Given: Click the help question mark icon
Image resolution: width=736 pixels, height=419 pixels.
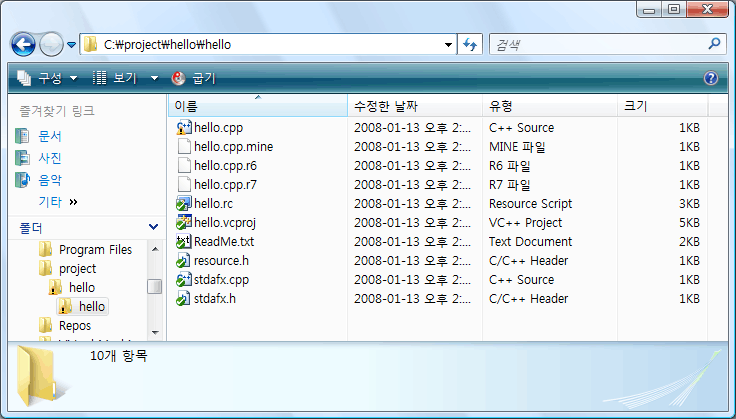Looking at the screenshot, I should click(711, 78).
